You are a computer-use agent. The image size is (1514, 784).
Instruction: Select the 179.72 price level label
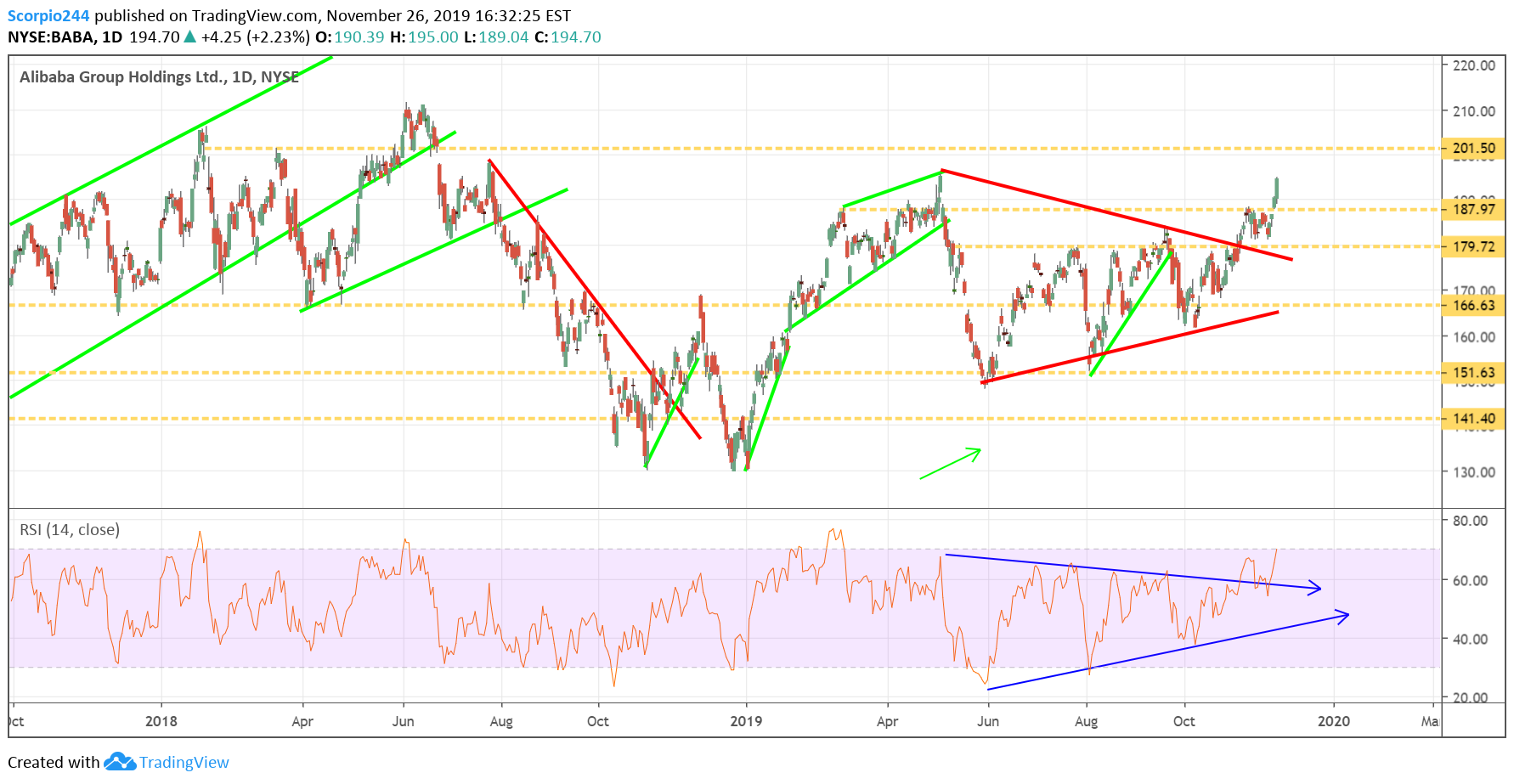[x=1473, y=246]
